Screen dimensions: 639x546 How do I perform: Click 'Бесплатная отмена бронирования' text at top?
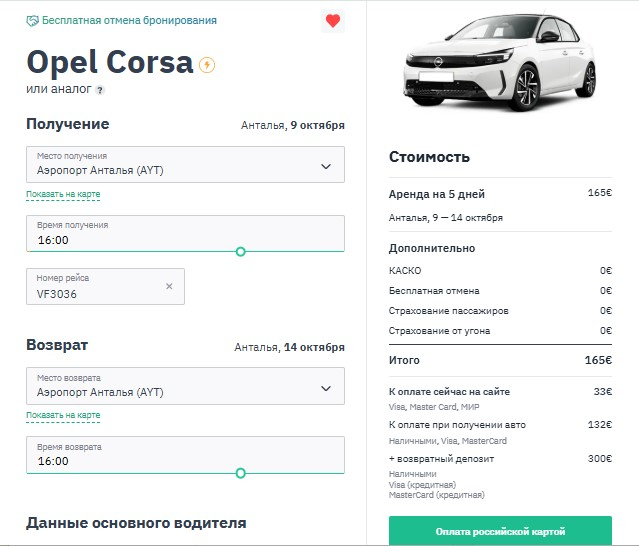(130, 21)
